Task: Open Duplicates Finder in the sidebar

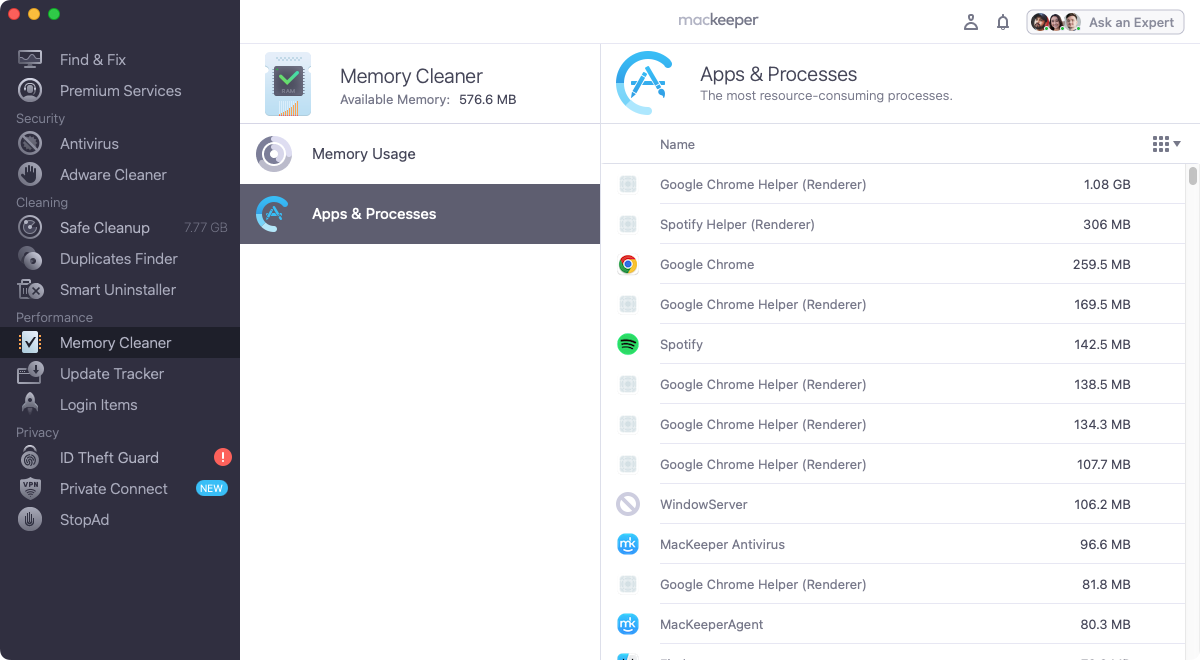Action: pyautogui.click(x=120, y=258)
